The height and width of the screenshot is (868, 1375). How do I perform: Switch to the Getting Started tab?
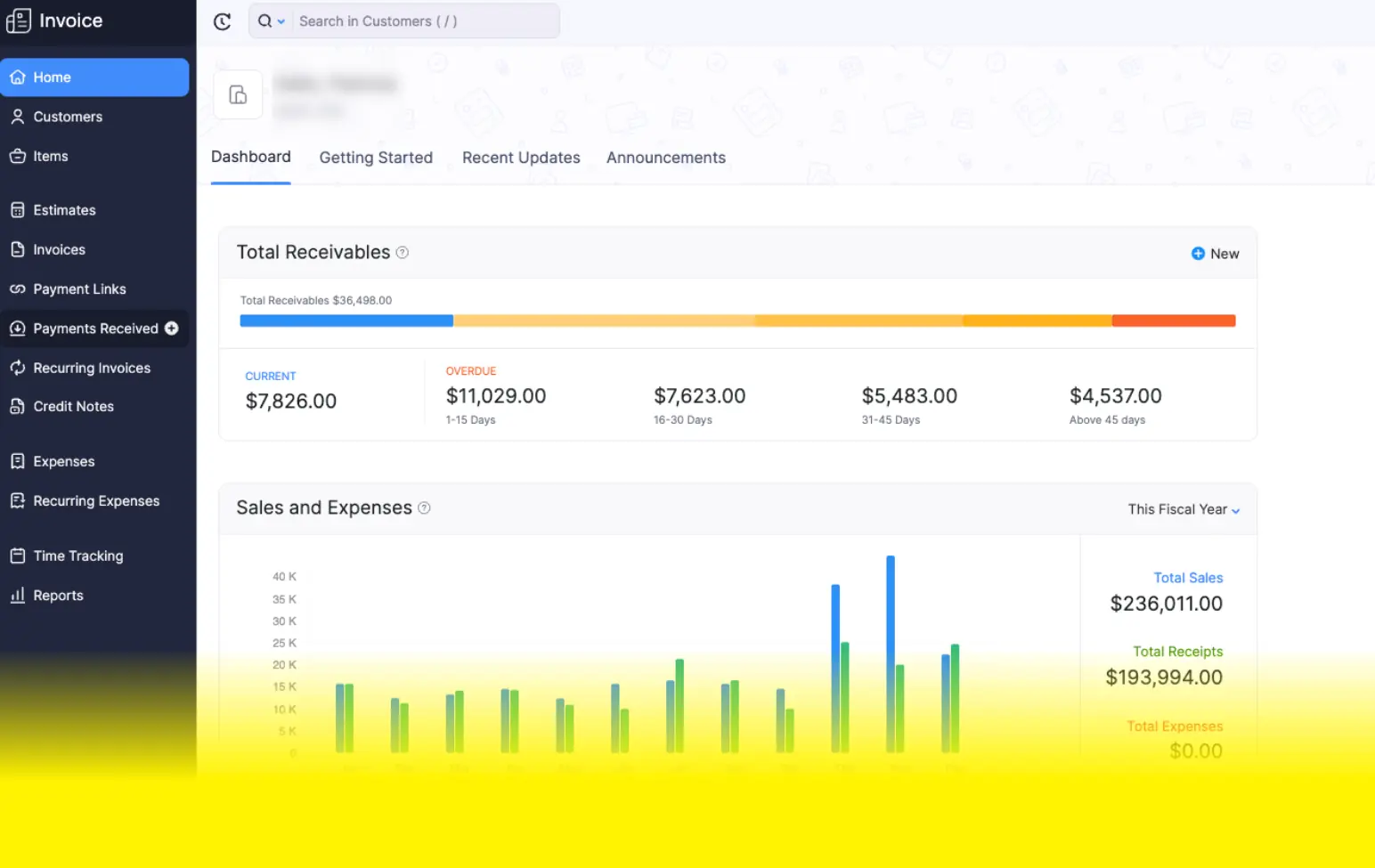click(x=376, y=158)
